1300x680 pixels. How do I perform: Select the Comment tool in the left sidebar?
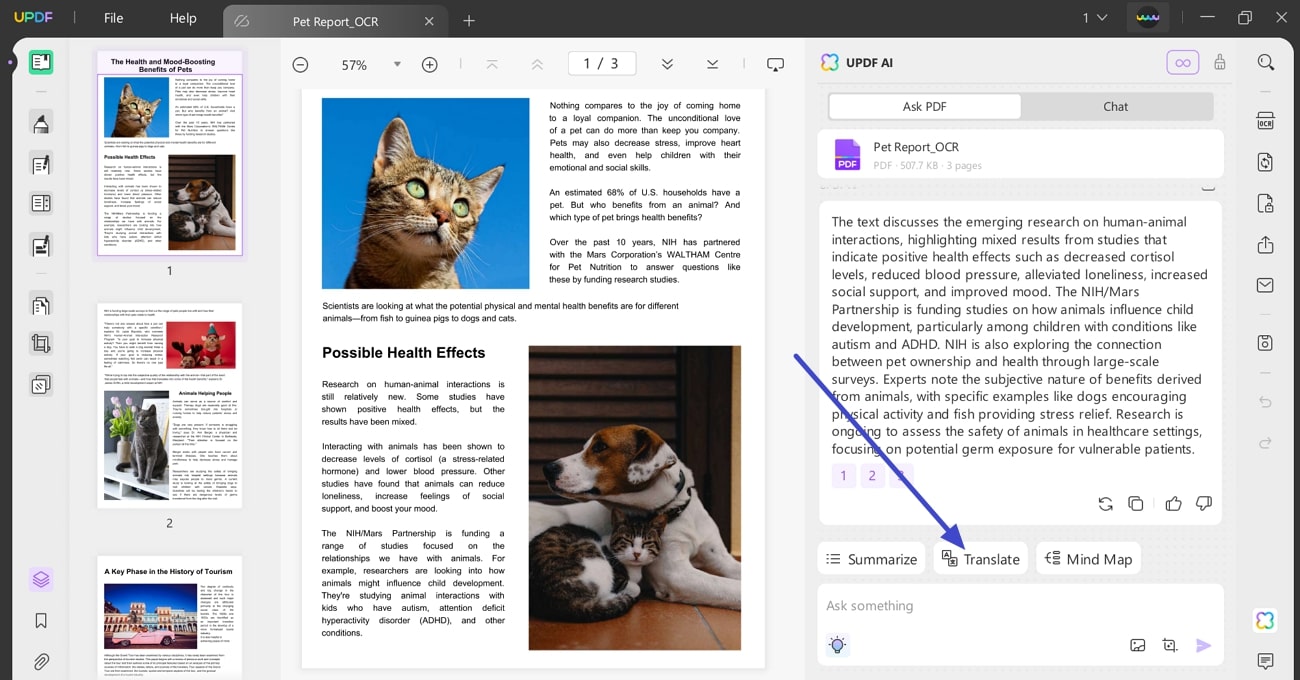tap(40, 122)
